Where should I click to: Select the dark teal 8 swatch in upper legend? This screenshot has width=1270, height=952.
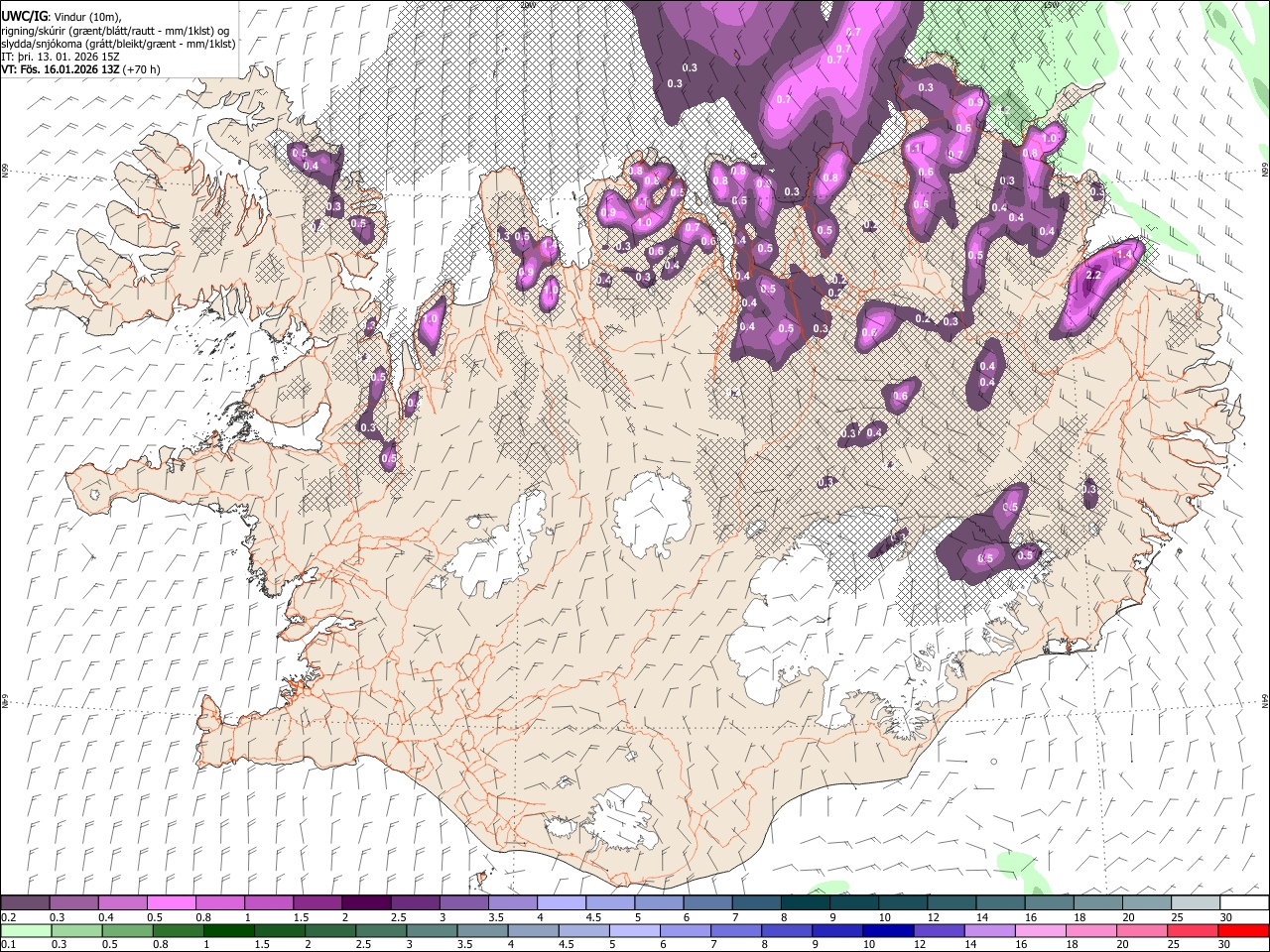tap(806, 903)
